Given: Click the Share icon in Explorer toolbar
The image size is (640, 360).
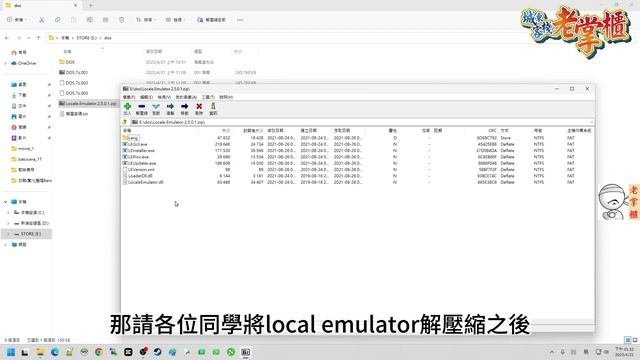Looking at the screenshot, I should point(105,20).
